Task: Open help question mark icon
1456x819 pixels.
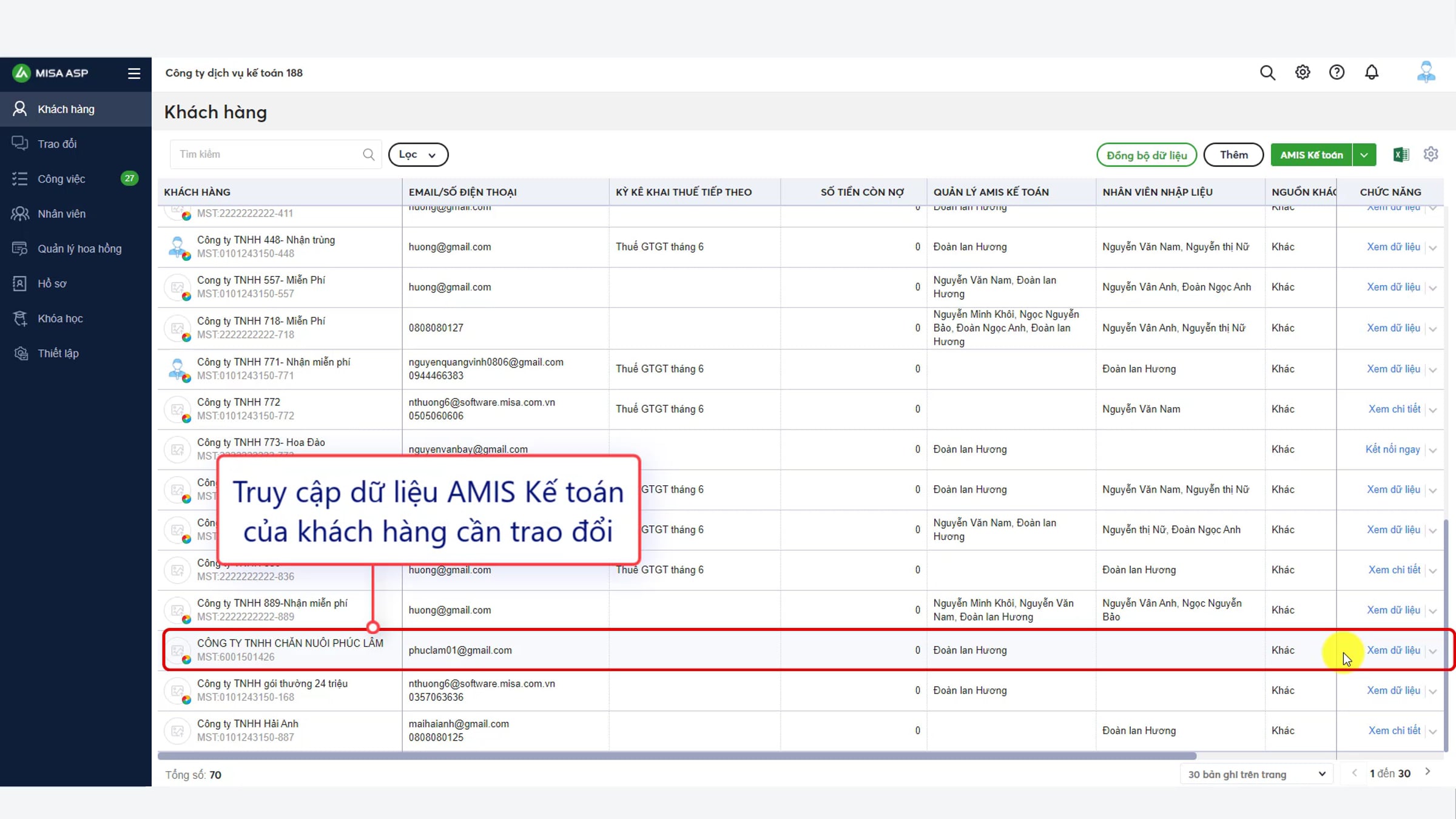Action: (x=1337, y=73)
